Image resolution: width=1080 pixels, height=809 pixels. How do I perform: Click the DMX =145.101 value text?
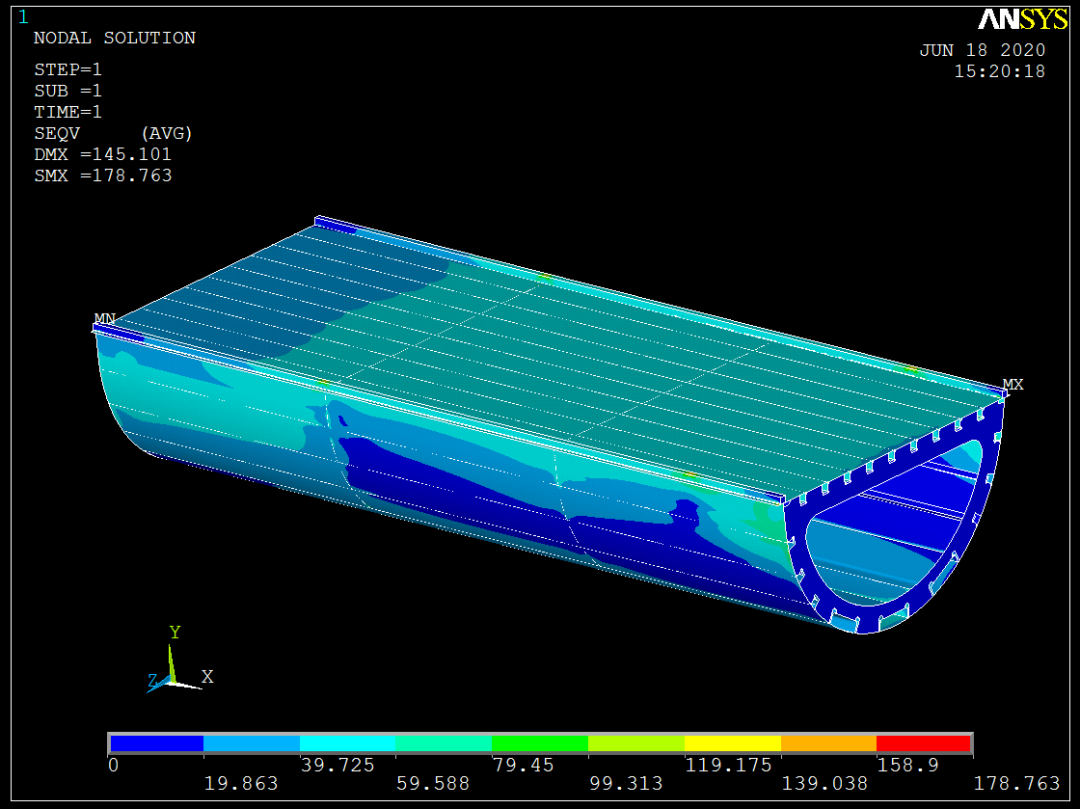tap(103, 154)
